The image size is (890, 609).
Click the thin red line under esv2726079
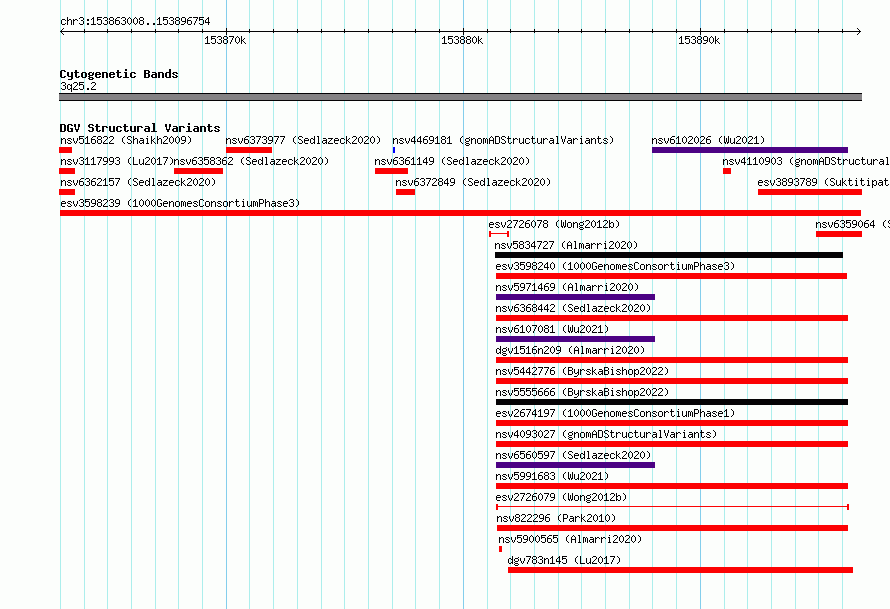click(x=673, y=507)
